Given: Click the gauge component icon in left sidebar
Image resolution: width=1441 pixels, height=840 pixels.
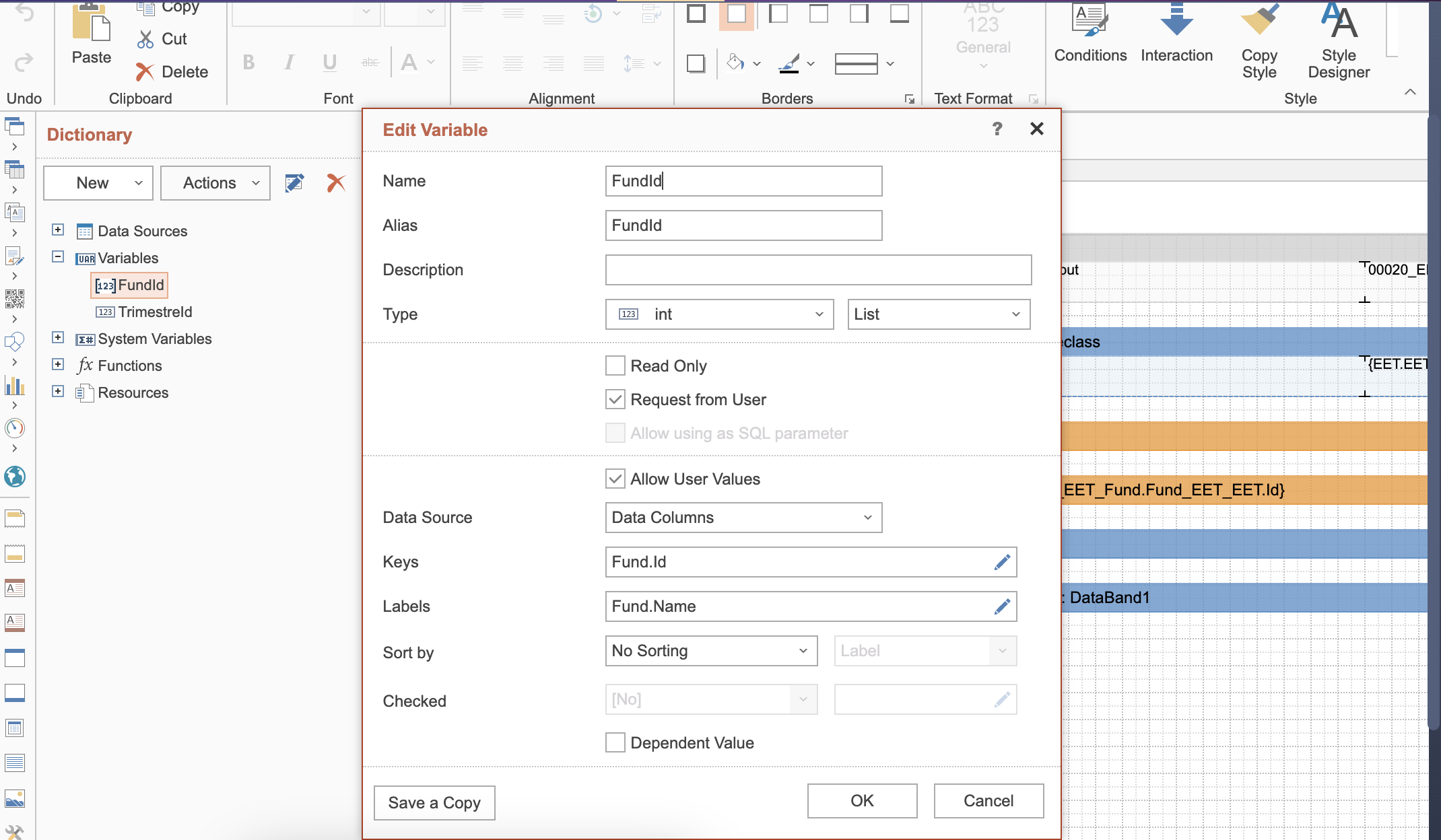Looking at the screenshot, I should coord(15,428).
